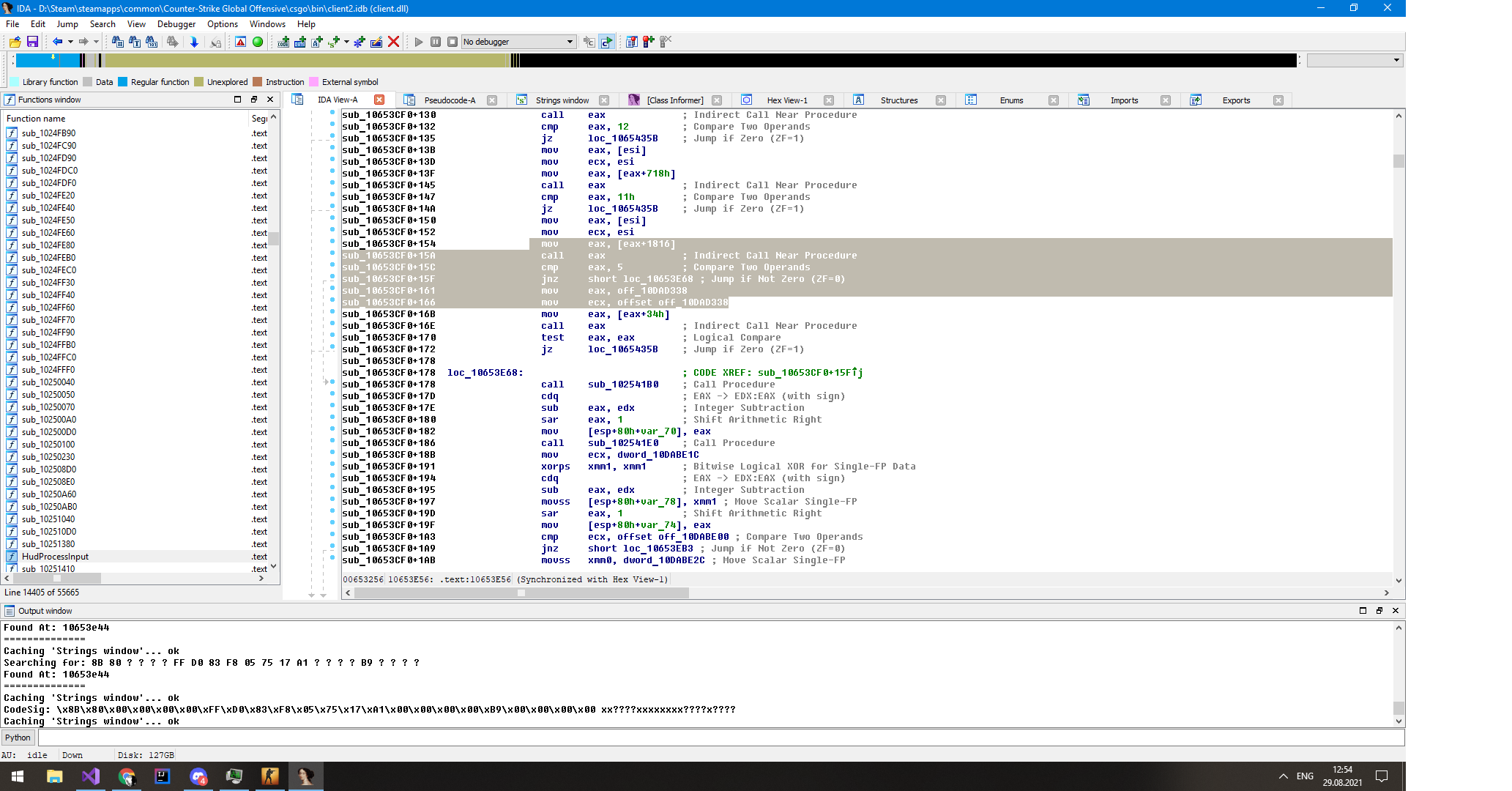This screenshot has height=791, width=1512.
Task: Start the debugger process play button
Action: 419,42
